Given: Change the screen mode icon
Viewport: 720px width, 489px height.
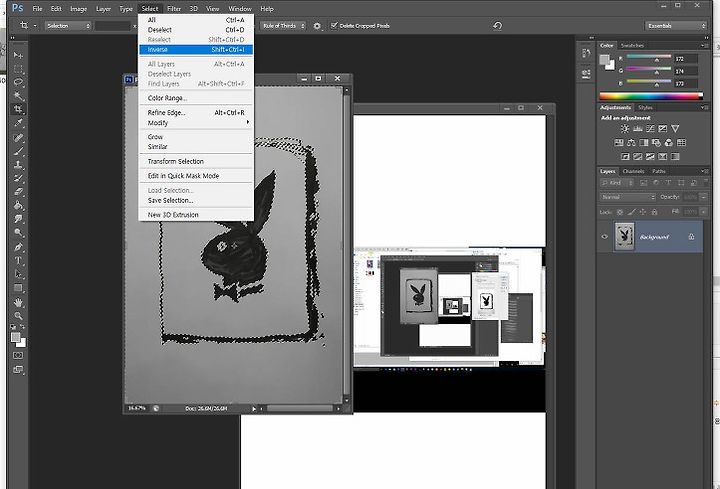Looking at the screenshot, I should pos(18,369).
